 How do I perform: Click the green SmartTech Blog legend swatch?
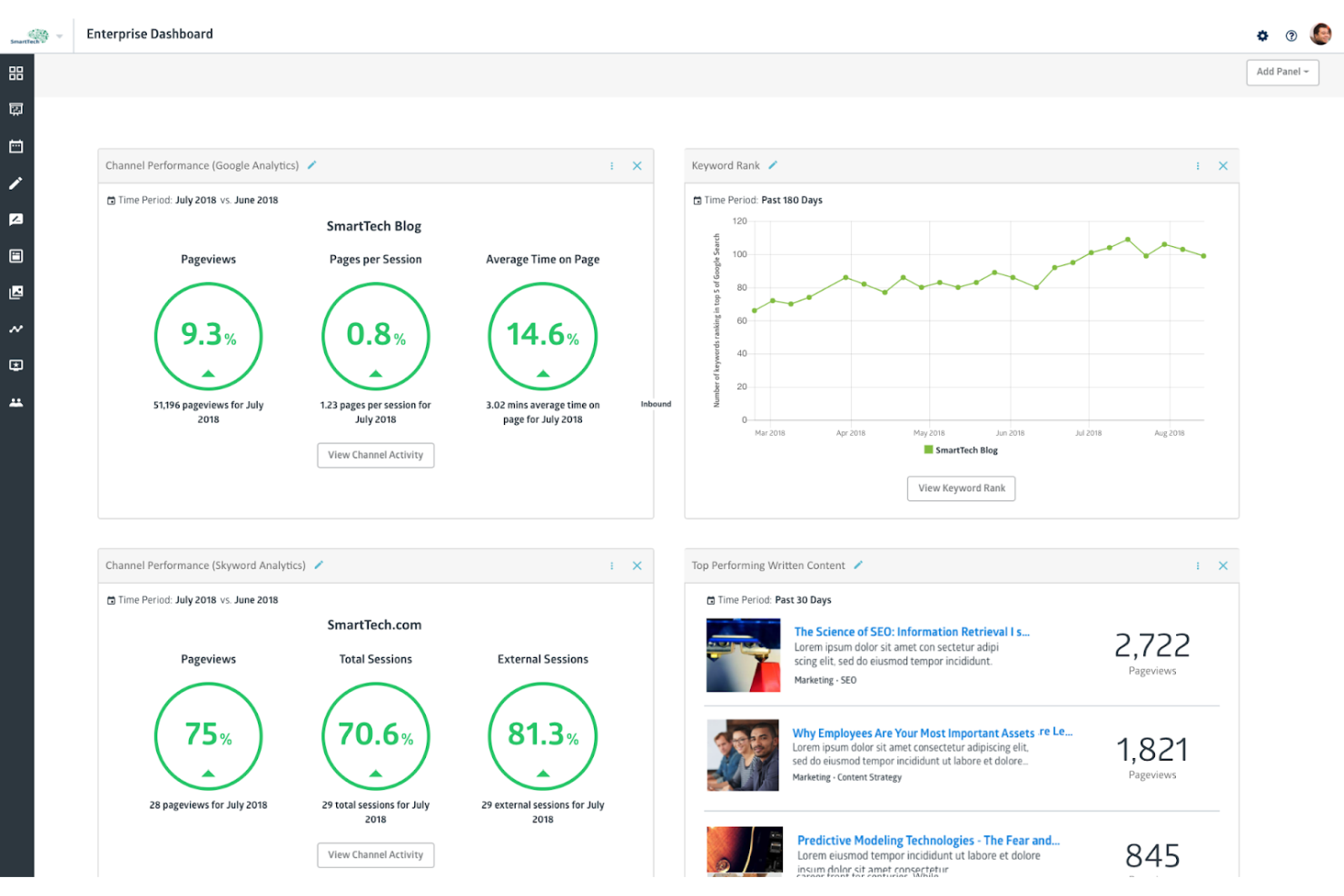tap(928, 449)
